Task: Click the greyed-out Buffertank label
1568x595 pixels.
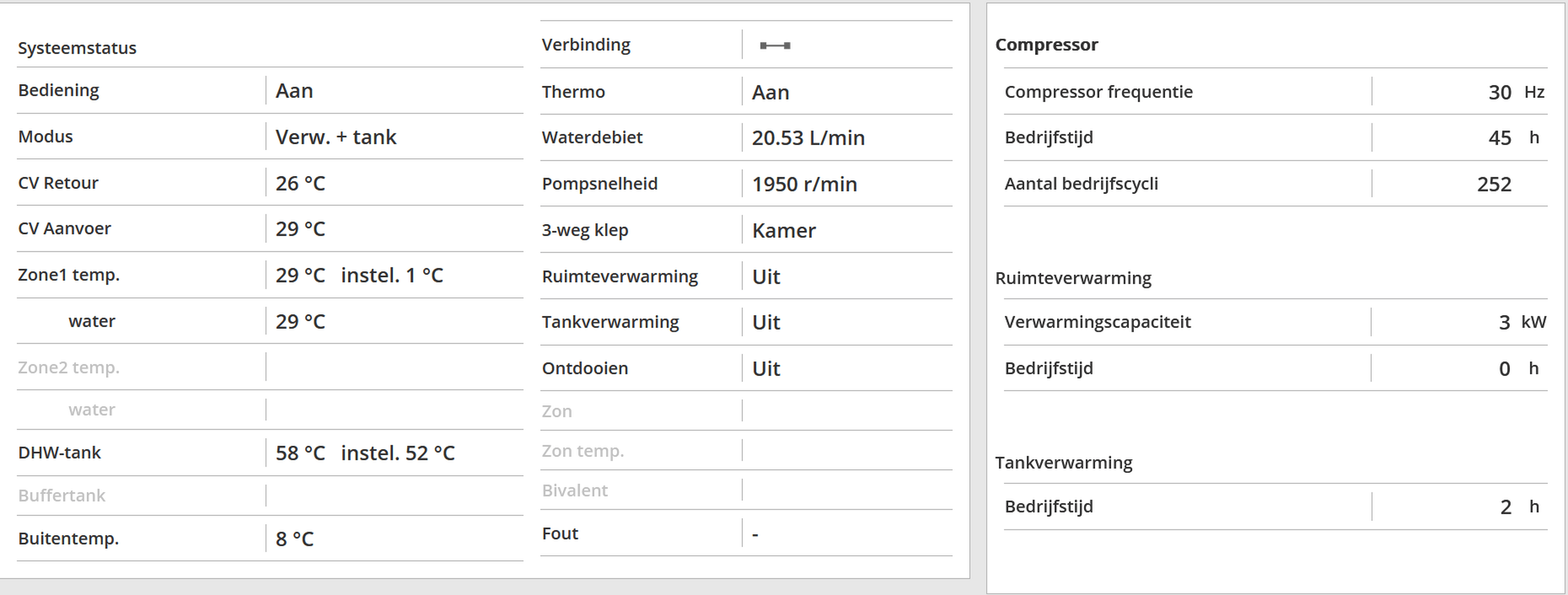Action: 61,495
